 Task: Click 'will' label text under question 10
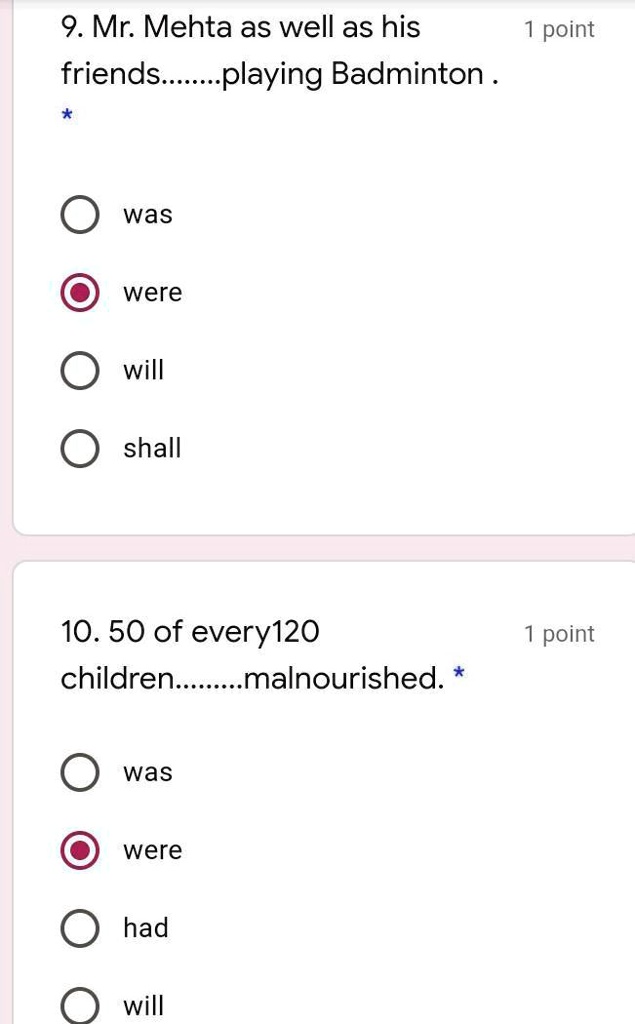(144, 1006)
